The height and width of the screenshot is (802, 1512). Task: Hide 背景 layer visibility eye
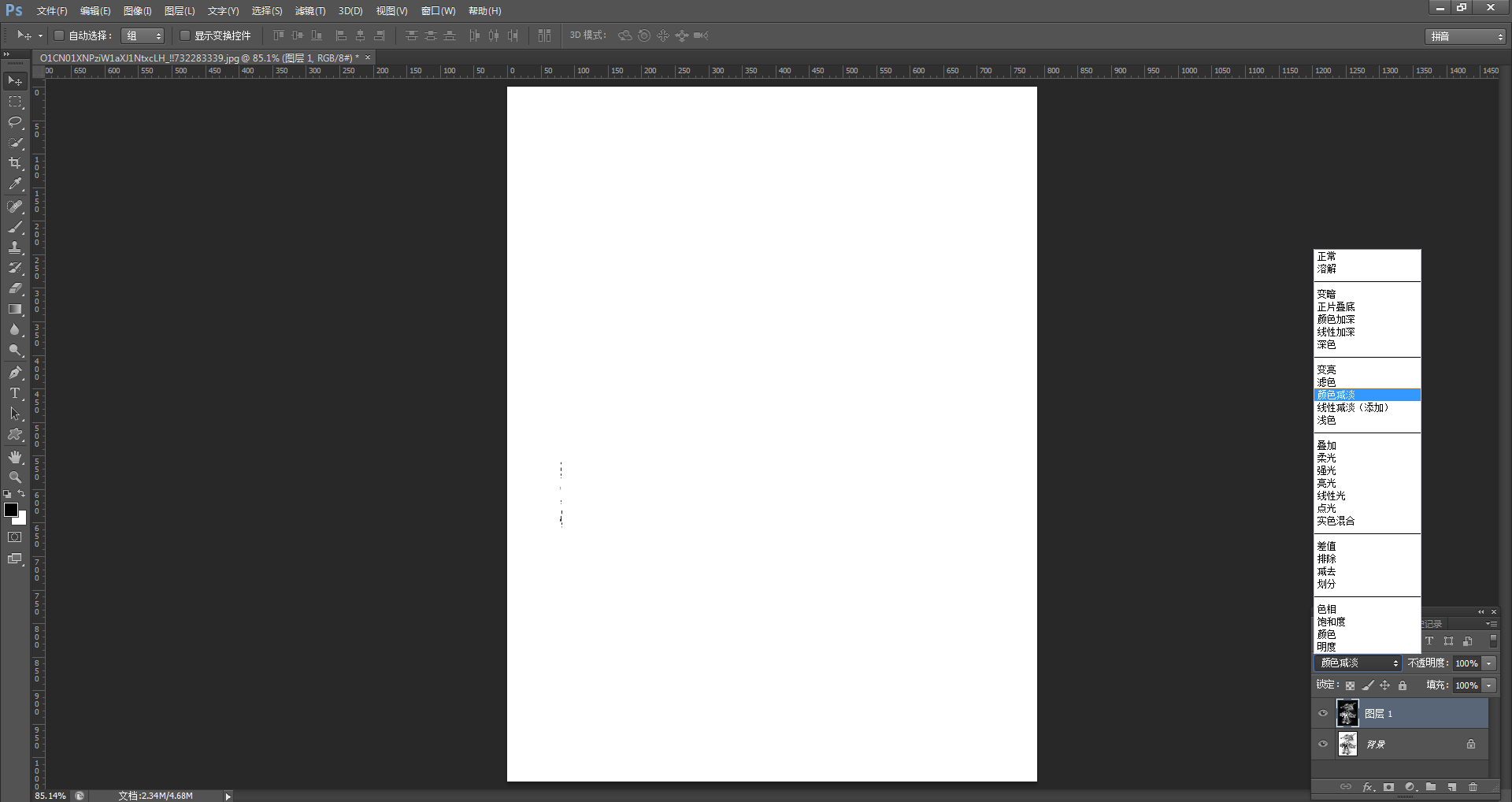(1323, 744)
